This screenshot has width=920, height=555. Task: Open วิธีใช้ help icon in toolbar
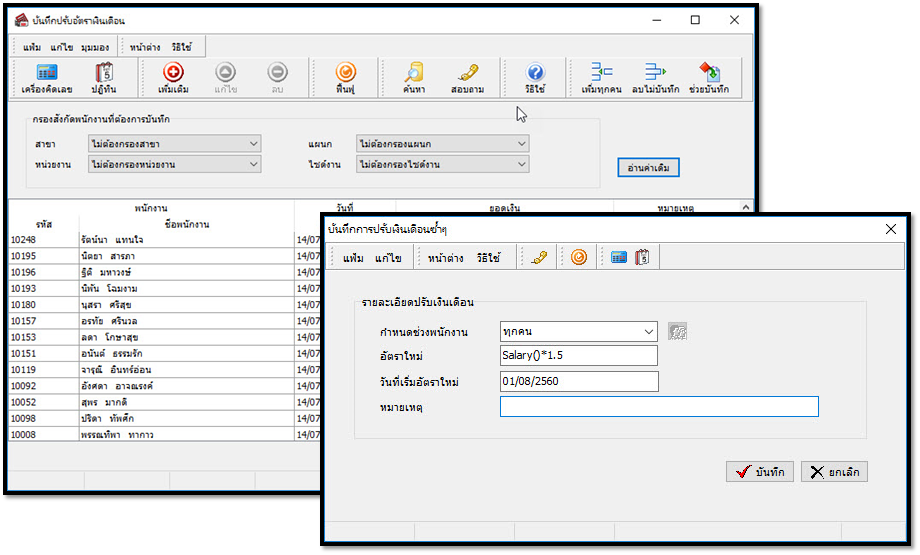point(535,78)
